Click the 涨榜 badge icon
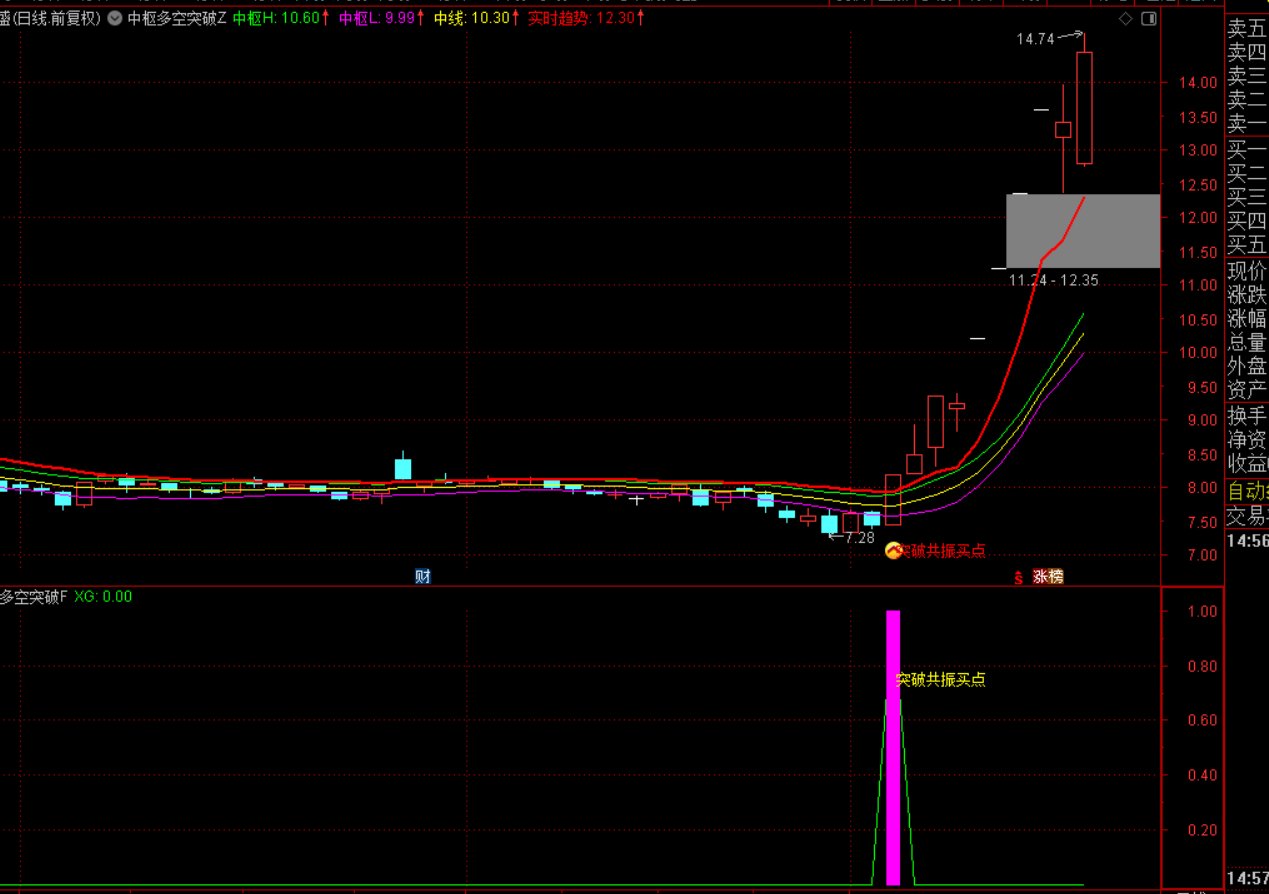The height and width of the screenshot is (894, 1269). pos(1048,576)
